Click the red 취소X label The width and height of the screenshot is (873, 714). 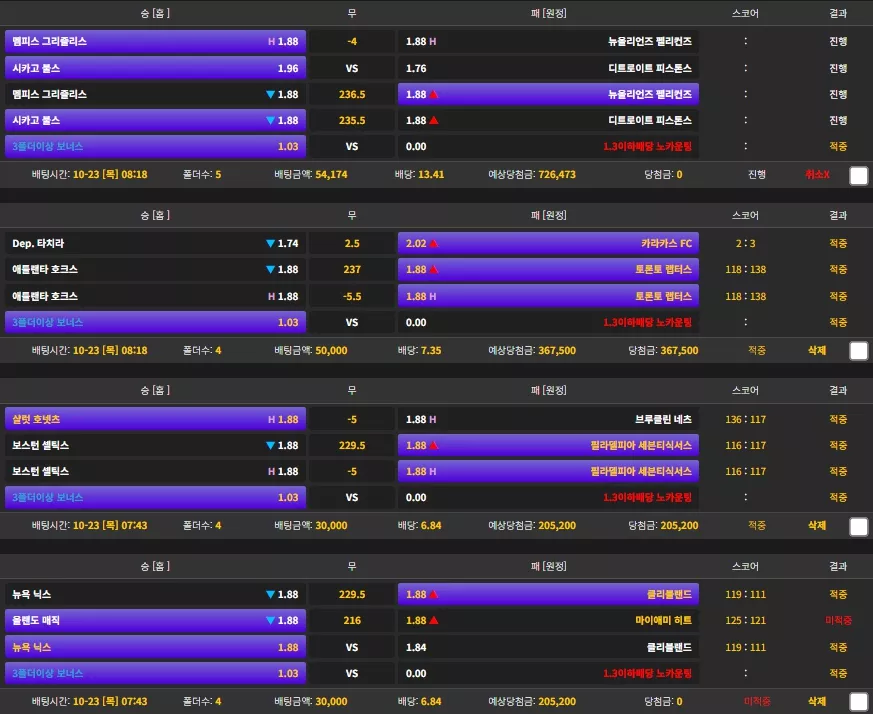pyautogui.click(x=817, y=174)
